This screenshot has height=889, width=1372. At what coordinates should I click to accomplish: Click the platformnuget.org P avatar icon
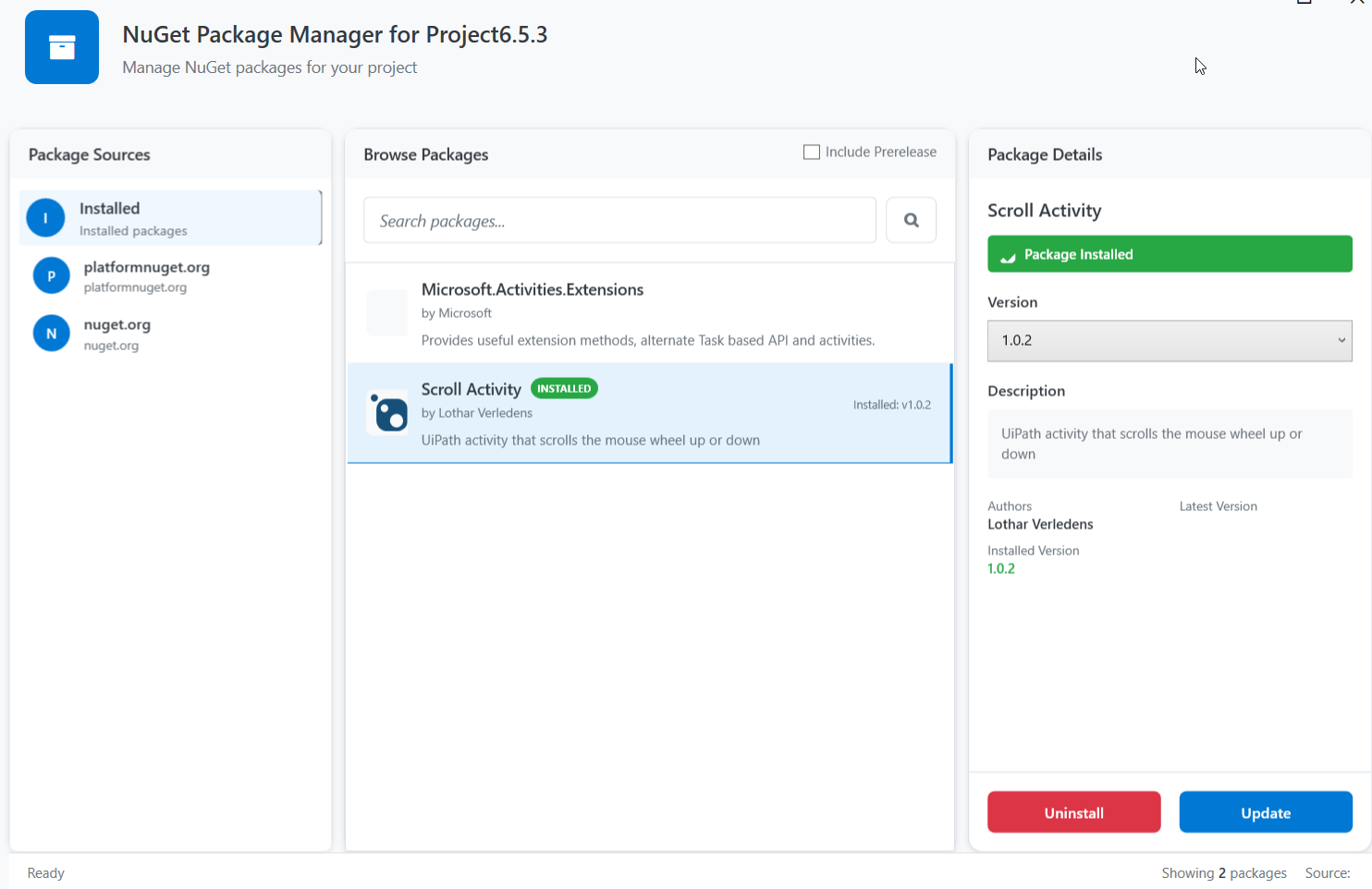pyautogui.click(x=52, y=275)
